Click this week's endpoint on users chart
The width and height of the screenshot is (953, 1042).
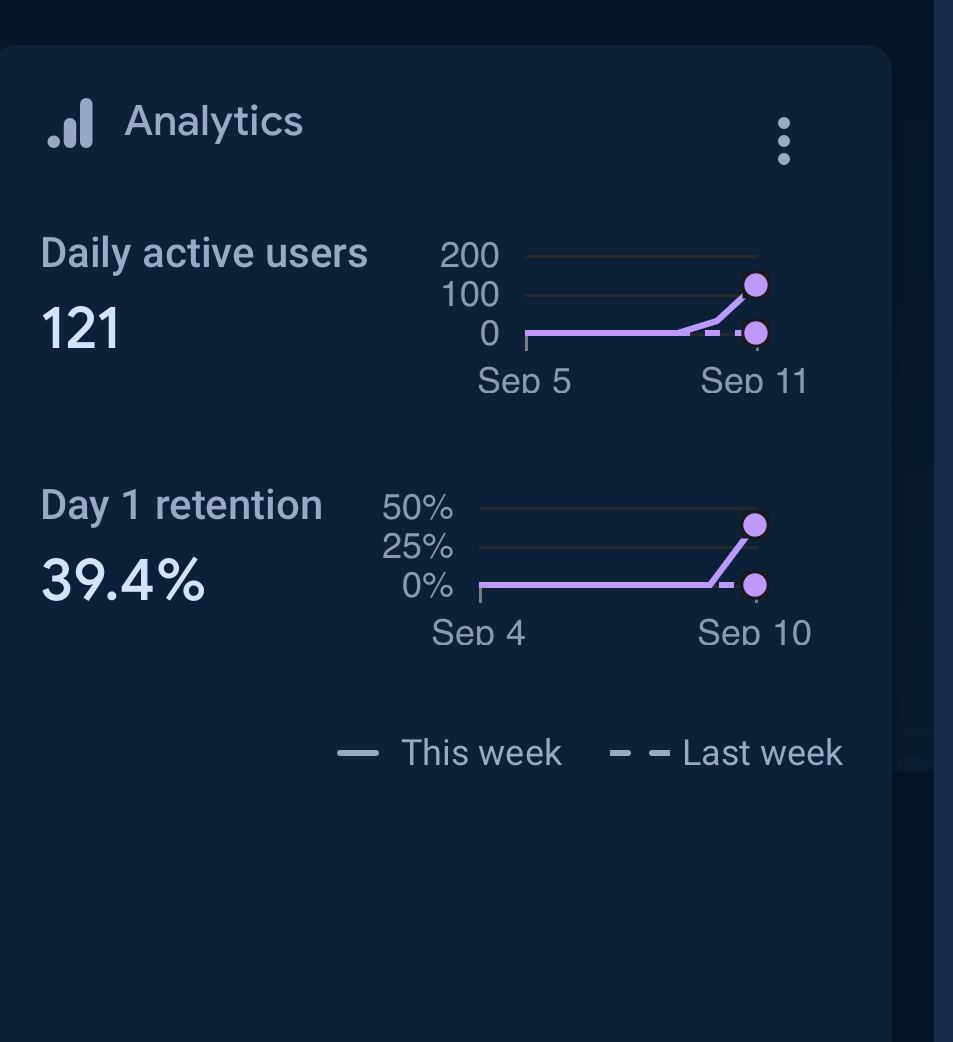point(756,285)
